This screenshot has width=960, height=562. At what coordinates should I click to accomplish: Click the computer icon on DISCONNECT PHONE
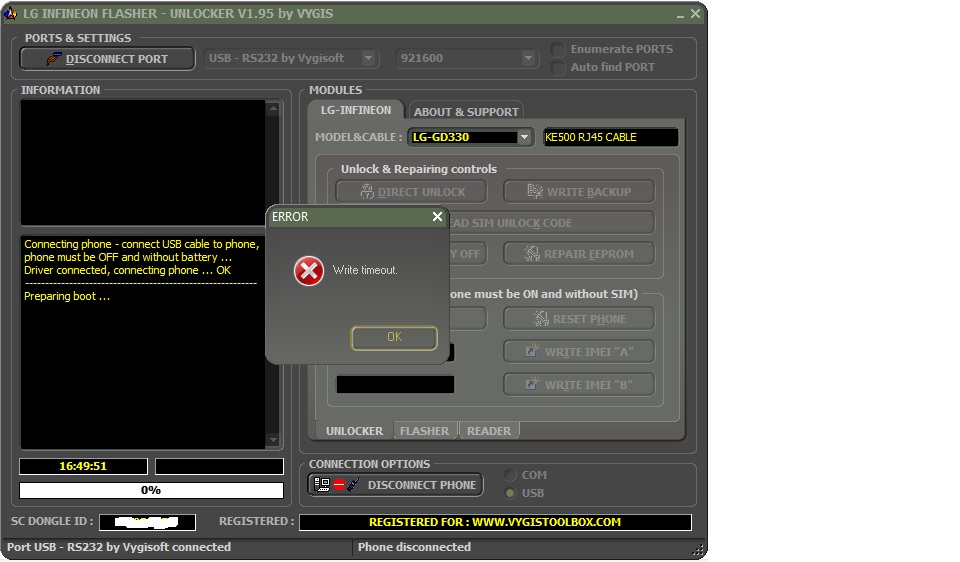coord(321,485)
